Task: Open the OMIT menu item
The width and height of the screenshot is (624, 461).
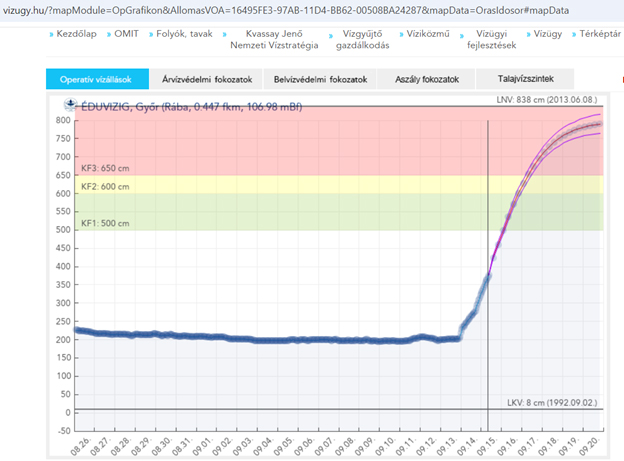Action: [127, 34]
